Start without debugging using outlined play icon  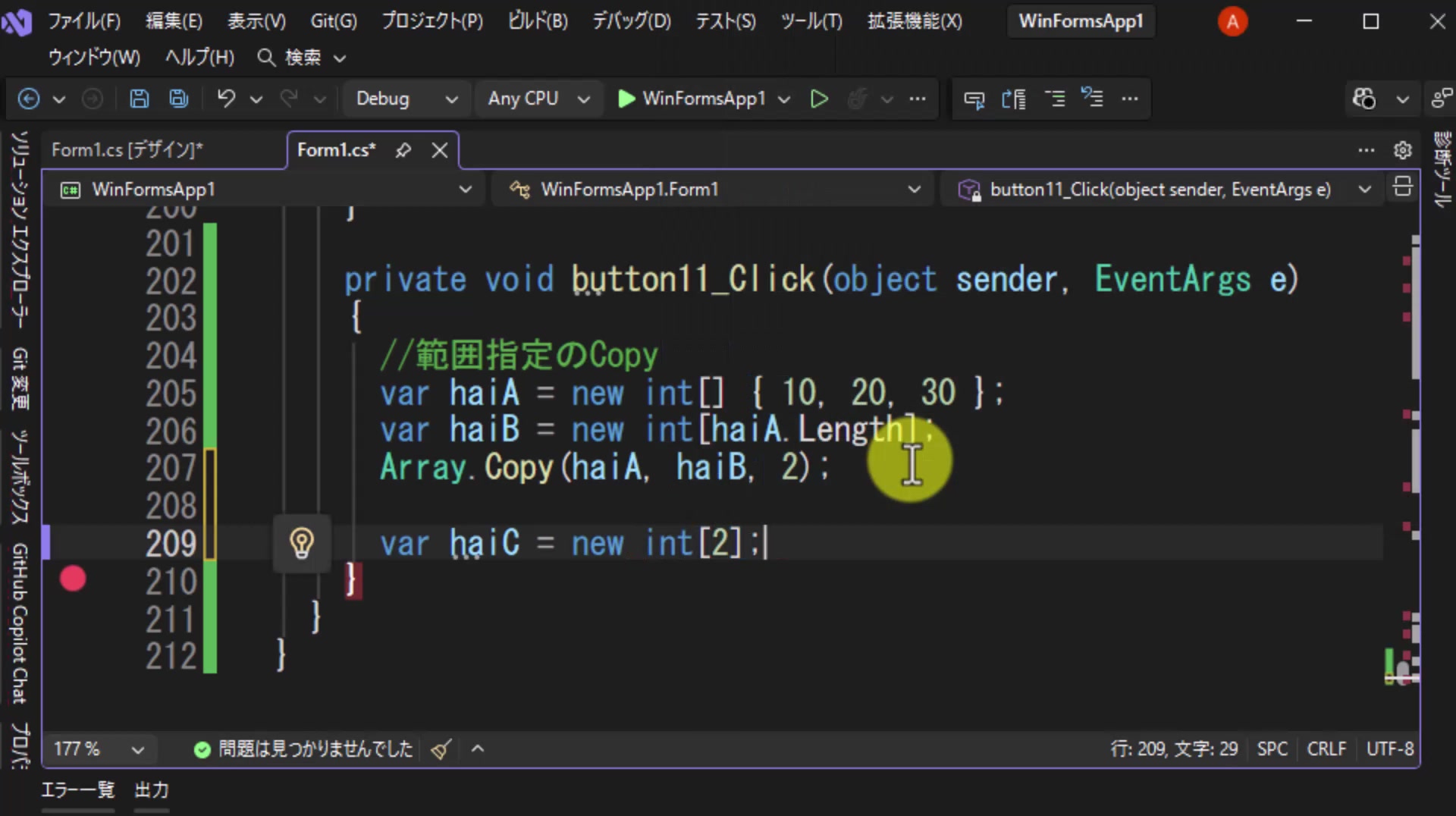click(819, 99)
